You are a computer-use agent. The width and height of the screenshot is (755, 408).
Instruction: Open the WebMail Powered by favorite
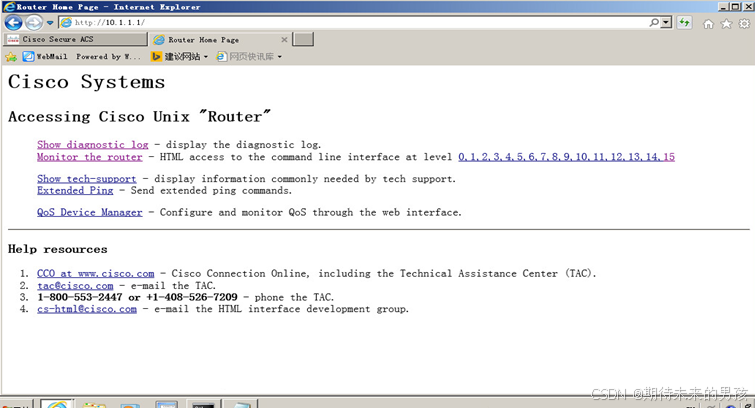[82, 57]
